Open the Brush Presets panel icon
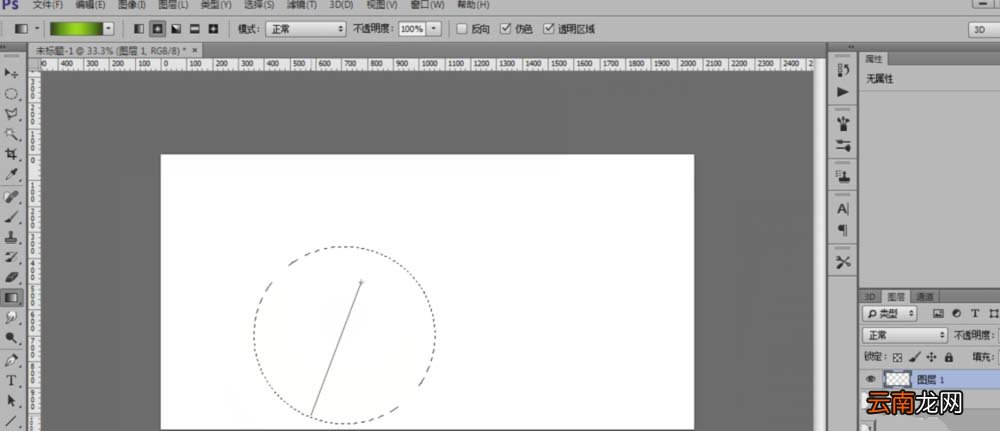The height and width of the screenshot is (431, 1000). (843, 123)
